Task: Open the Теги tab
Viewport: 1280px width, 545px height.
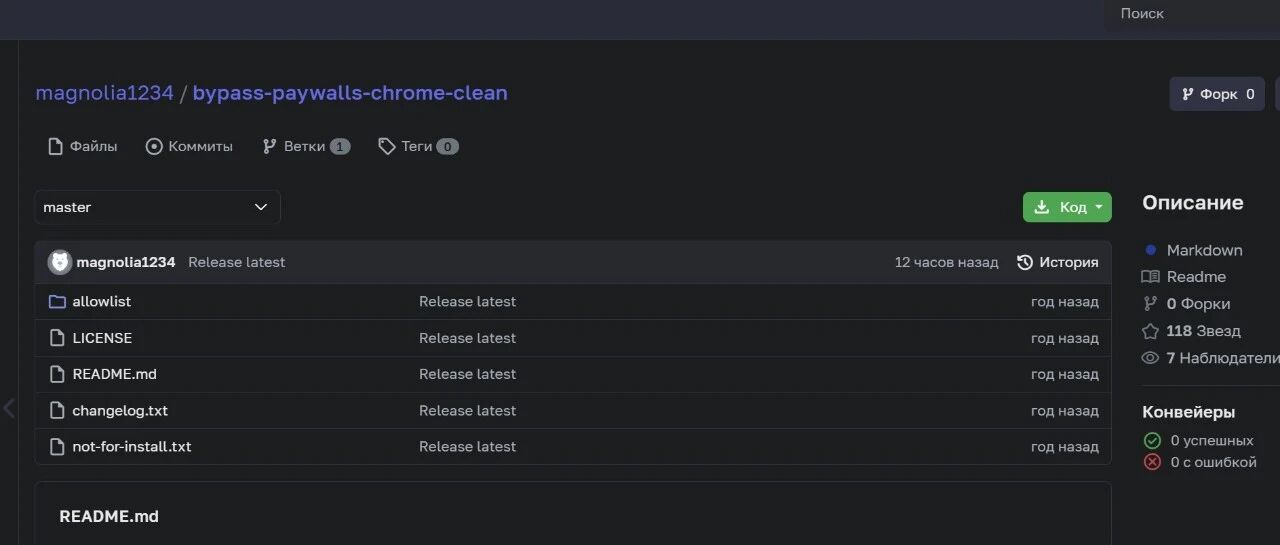Action: (x=417, y=146)
